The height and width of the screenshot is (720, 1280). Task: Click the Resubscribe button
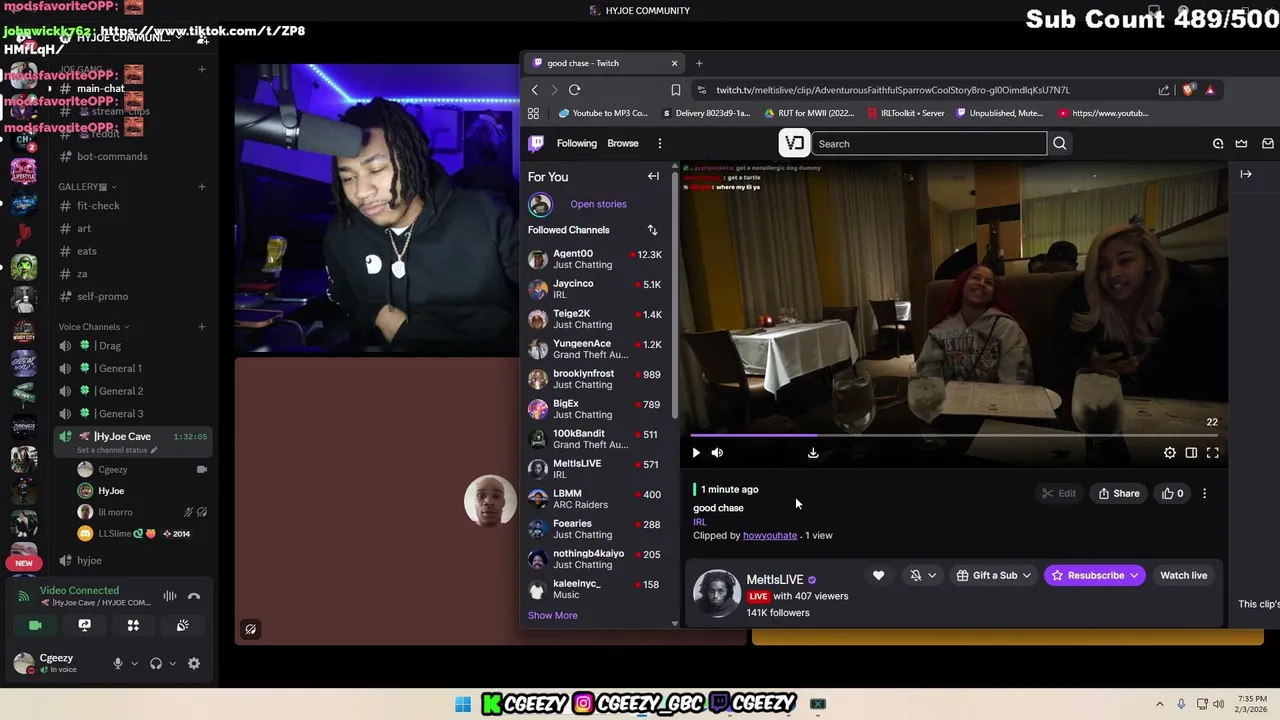pyautogui.click(x=1095, y=575)
